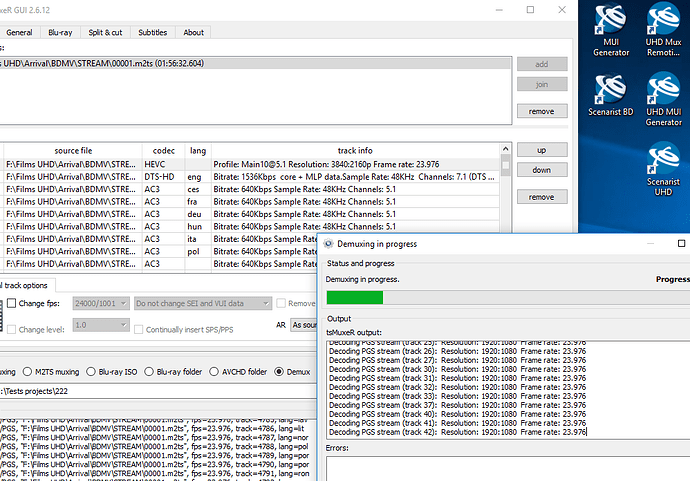Click the Decoding PGS stream (track 42) line
The width and height of the screenshot is (690, 481).
coord(458,432)
